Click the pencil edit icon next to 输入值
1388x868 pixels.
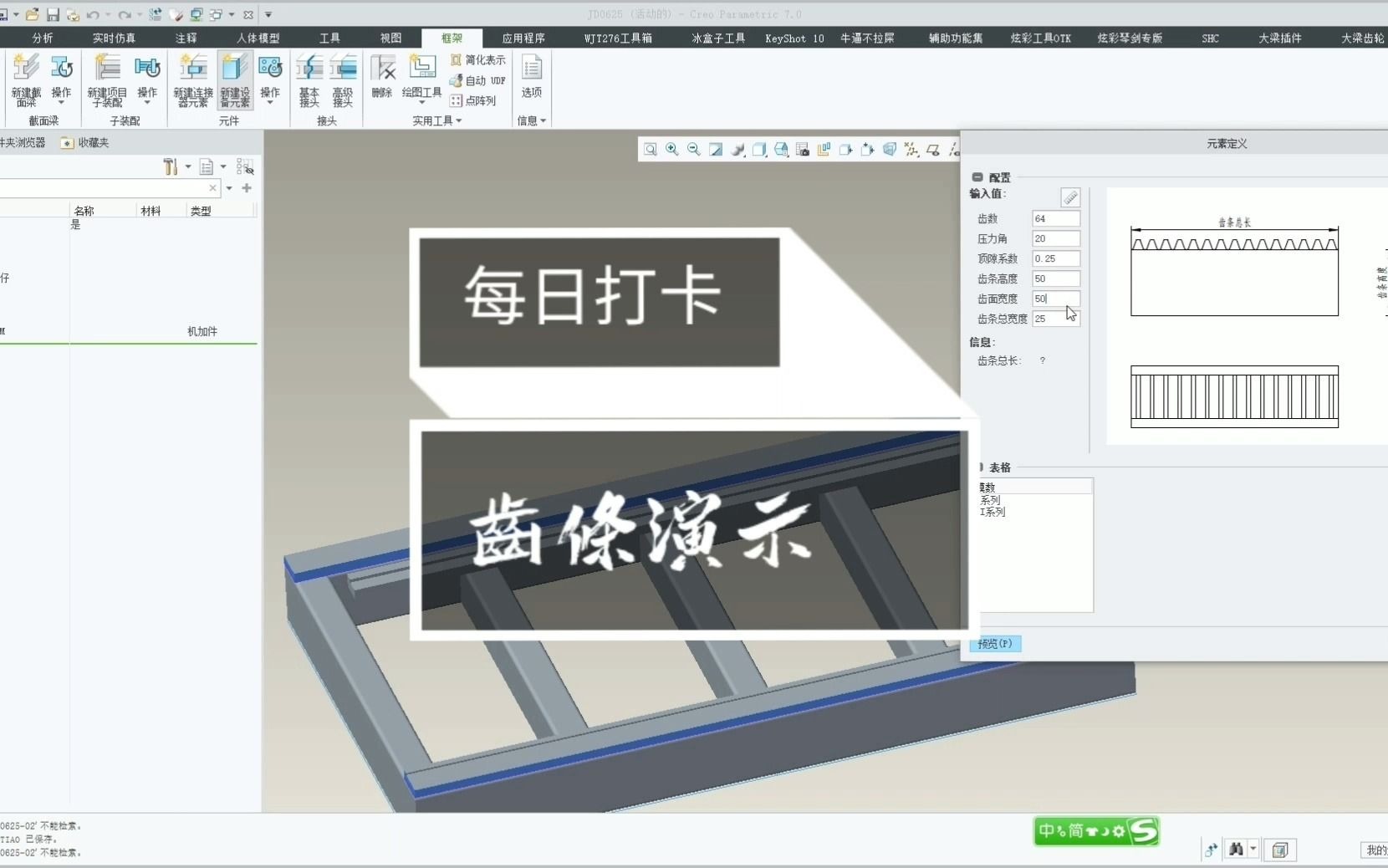[x=1071, y=198]
